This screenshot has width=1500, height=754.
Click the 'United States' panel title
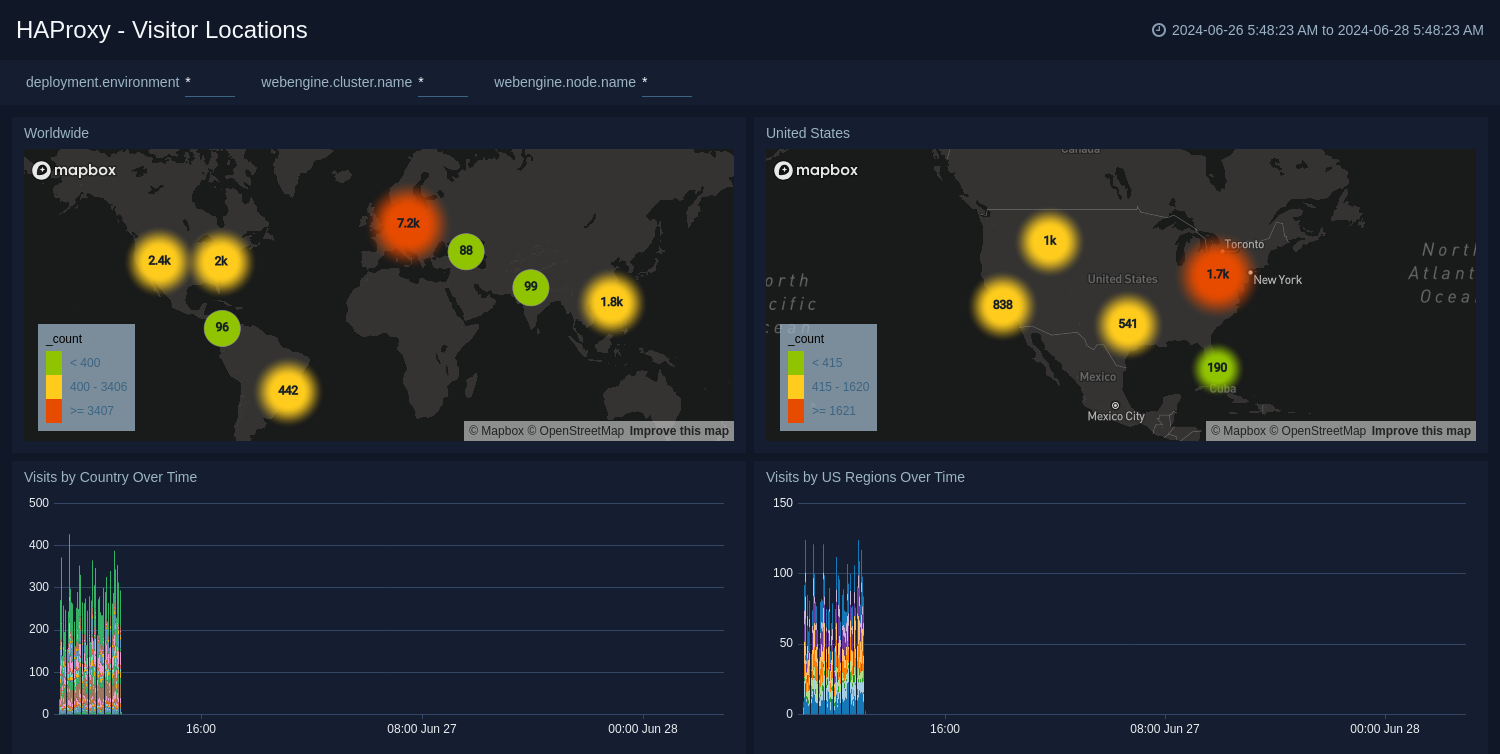(x=808, y=133)
